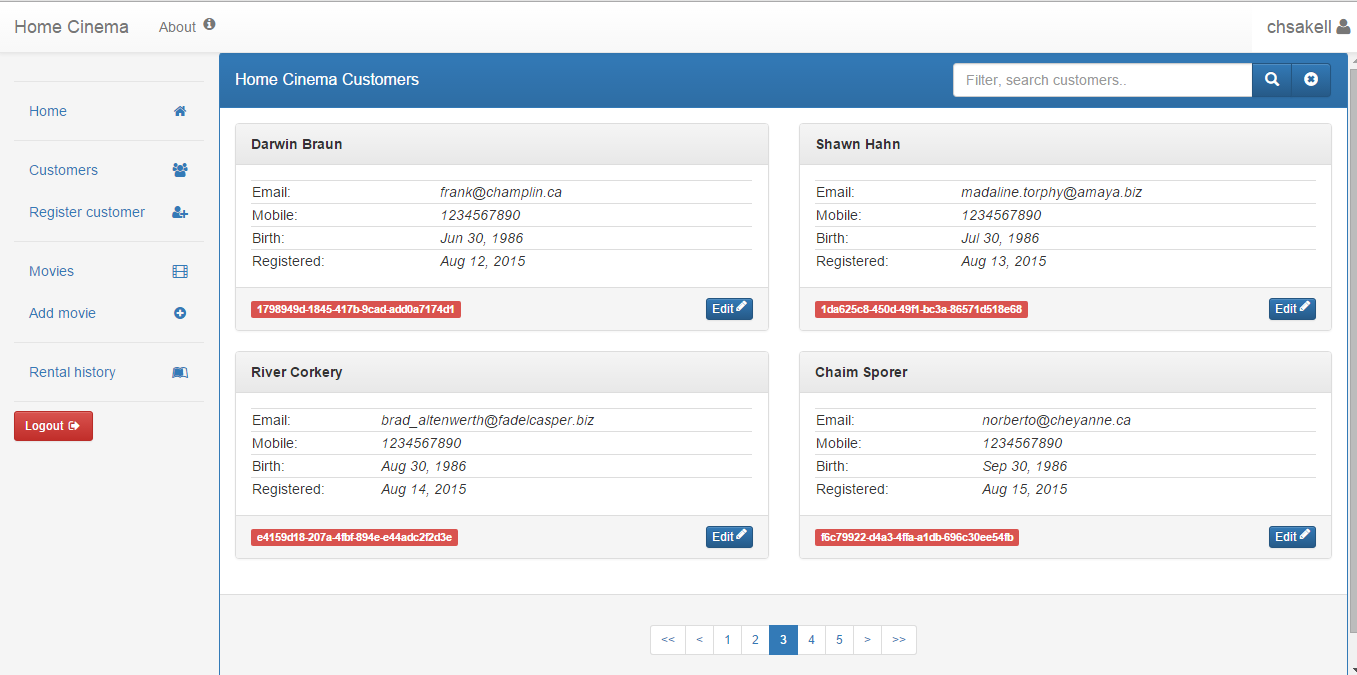Click the Movies film strip icon
The image size is (1357, 675).
click(x=180, y=271)
